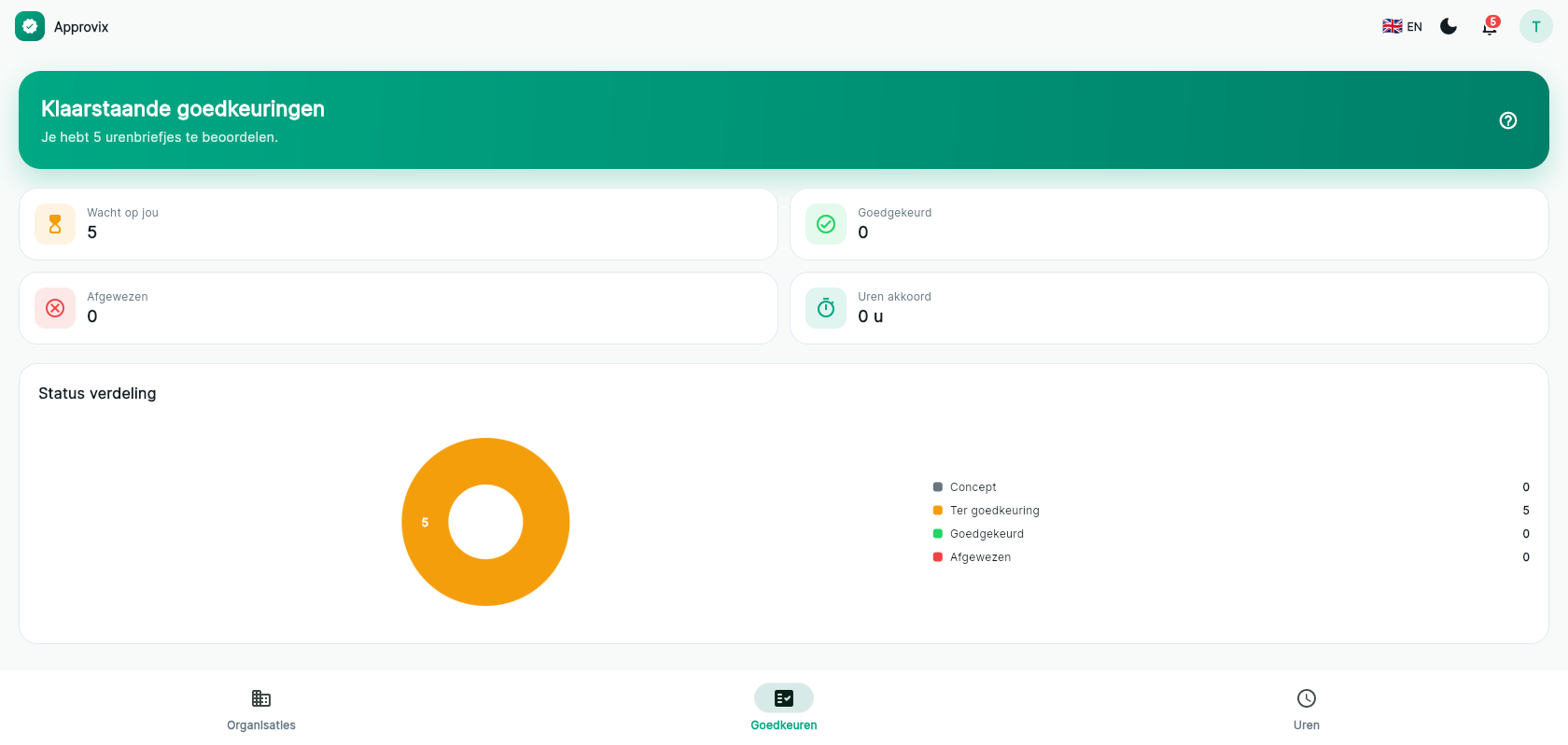
Task: Toggle Concept series in chart legend
Action: 965,487
